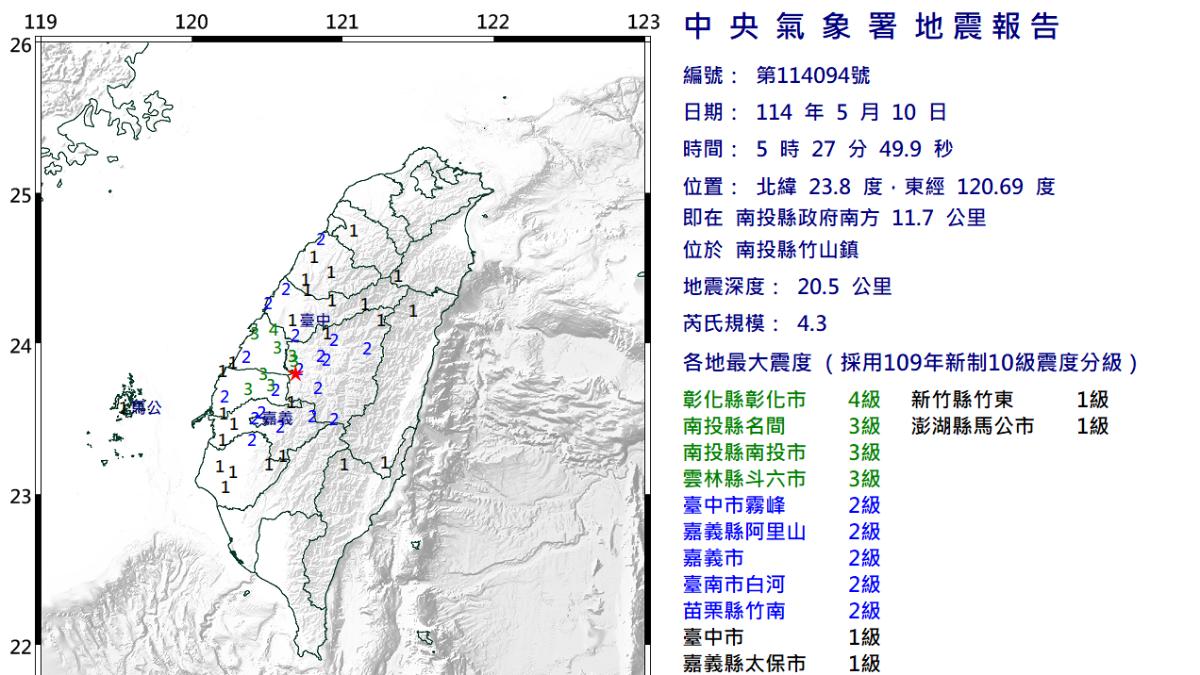Click the latitude label 26
The height and width of the screenshot is (675, 1200).
coord(20,44)
